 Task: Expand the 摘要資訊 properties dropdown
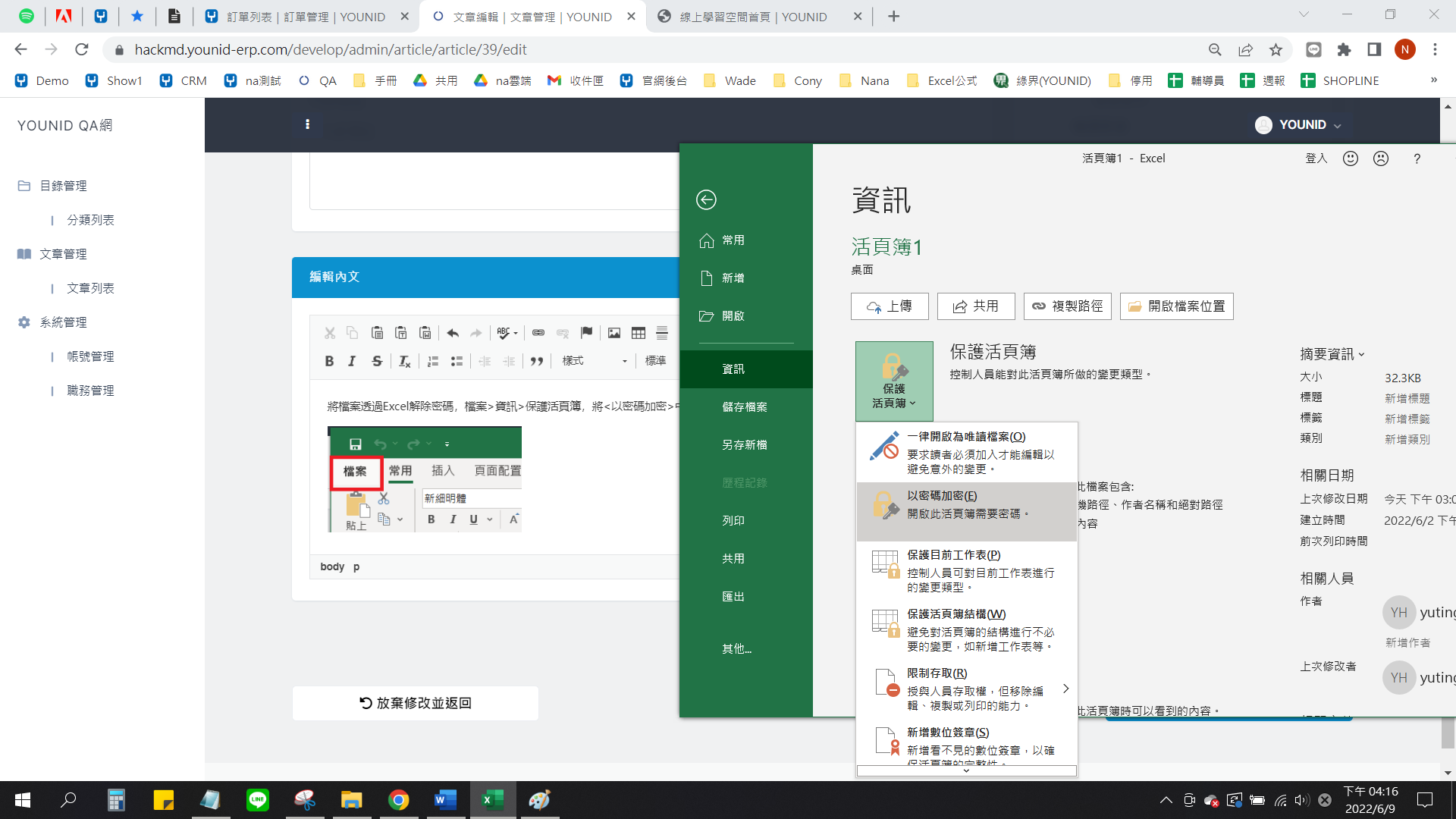[x=1332, y=354]
